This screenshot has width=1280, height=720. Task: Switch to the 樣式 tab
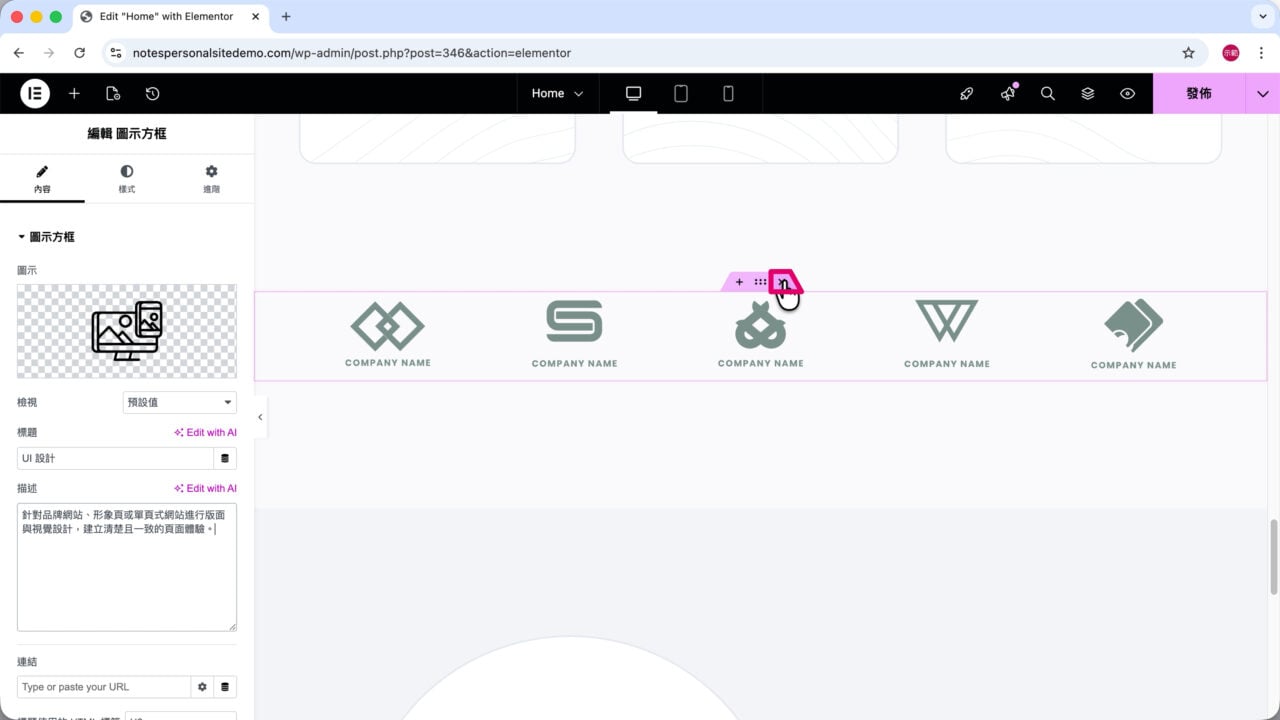click(x=127, y=179)
